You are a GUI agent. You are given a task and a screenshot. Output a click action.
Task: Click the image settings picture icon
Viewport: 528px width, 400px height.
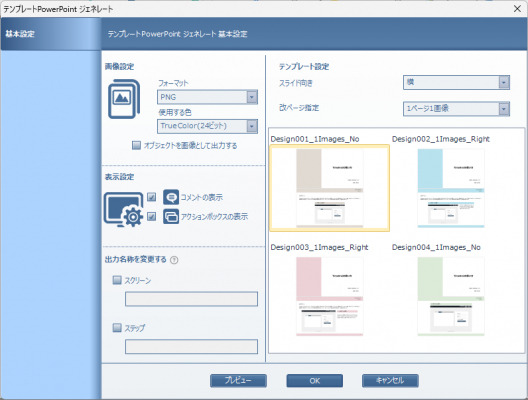[x=124, y=99]
